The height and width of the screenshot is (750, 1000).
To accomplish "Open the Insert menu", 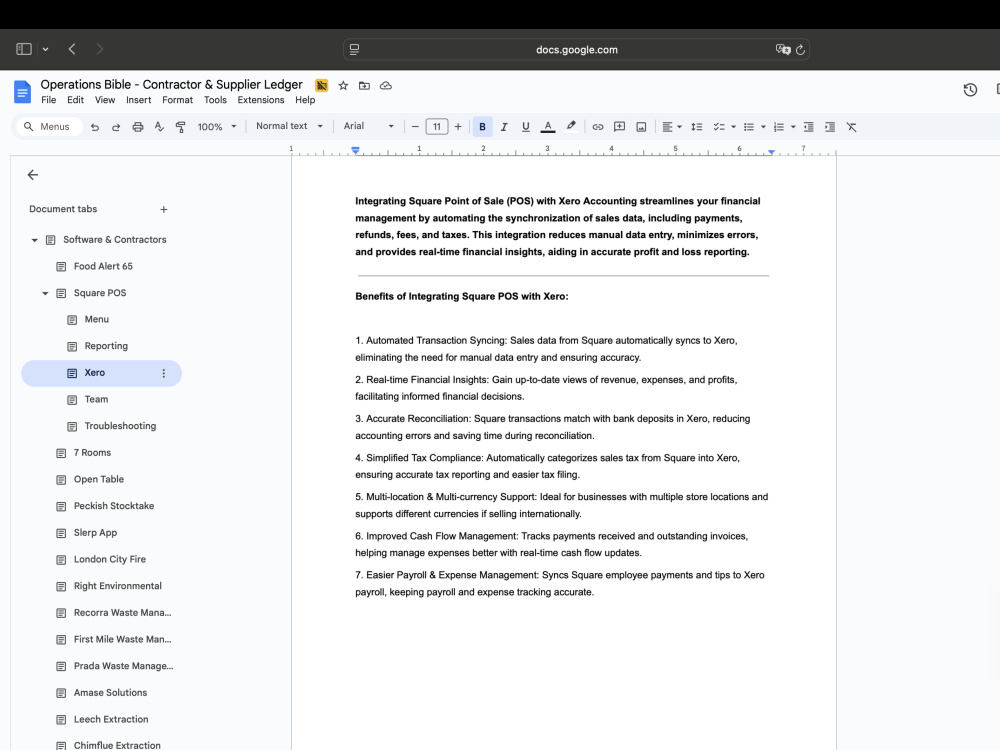I will tap(138, 100).
